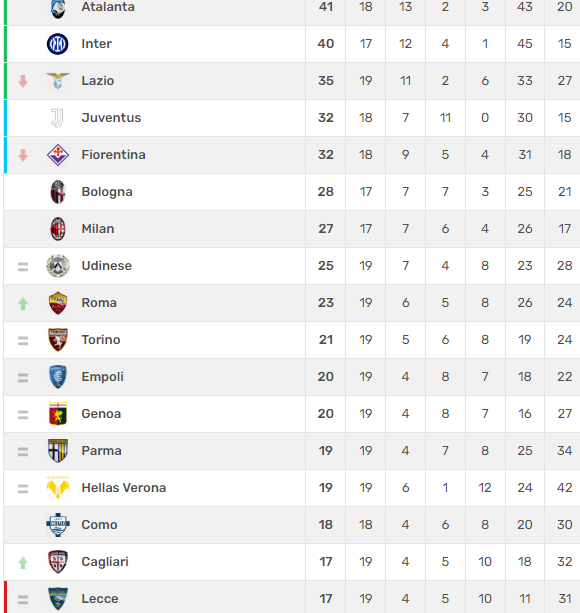Viewport: 580px width, 613px height.
Task: Click the Lazio eagle crest
Action: pos(58,81)
